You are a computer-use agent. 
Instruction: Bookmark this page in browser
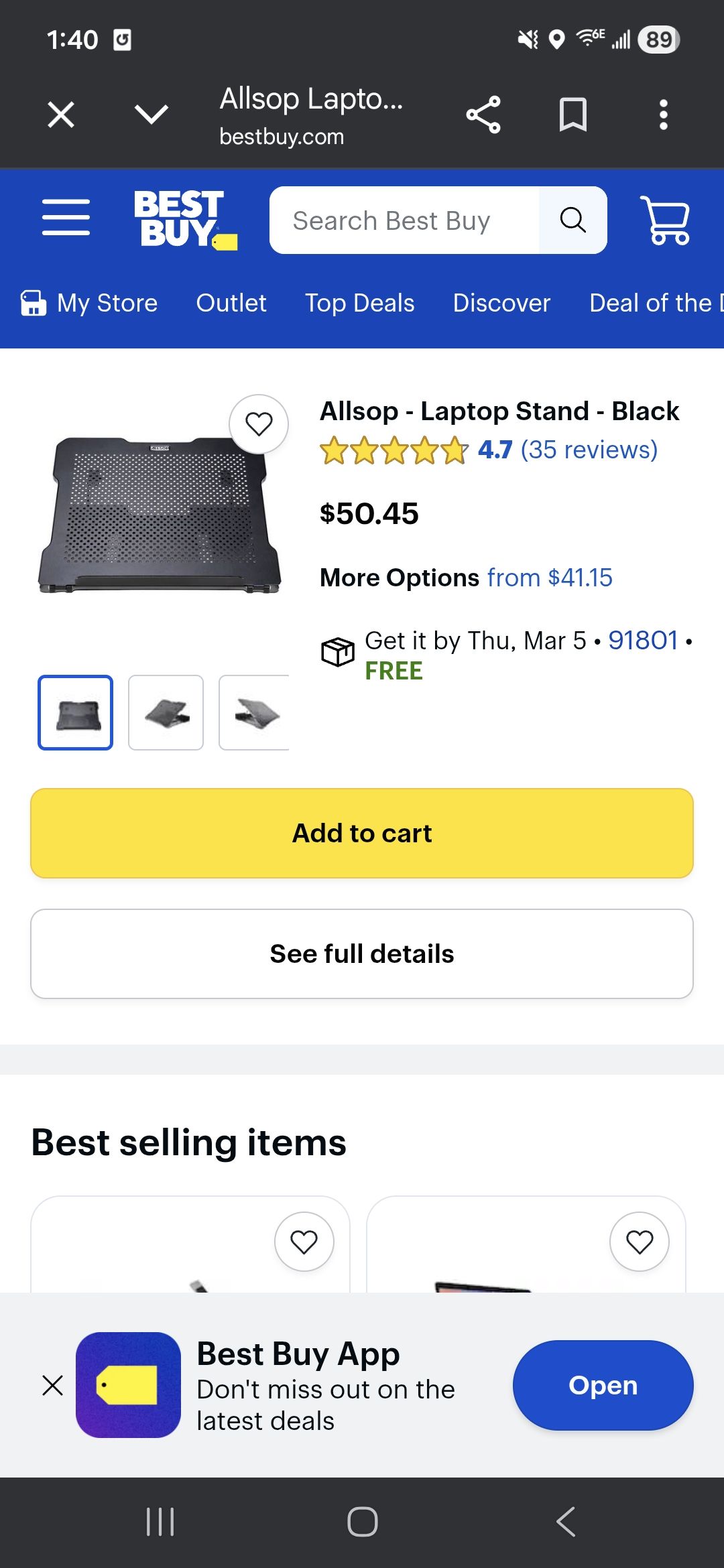(x=573, y=115)
